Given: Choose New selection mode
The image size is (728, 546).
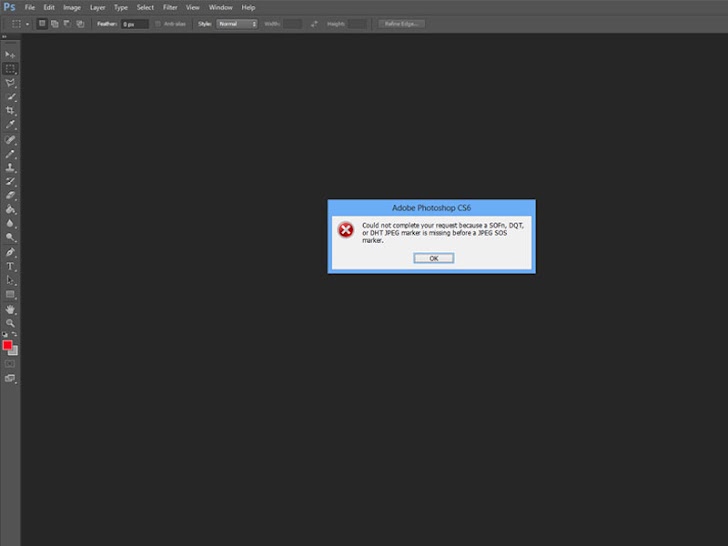Looking at the screenshot, I should point(42,24).
